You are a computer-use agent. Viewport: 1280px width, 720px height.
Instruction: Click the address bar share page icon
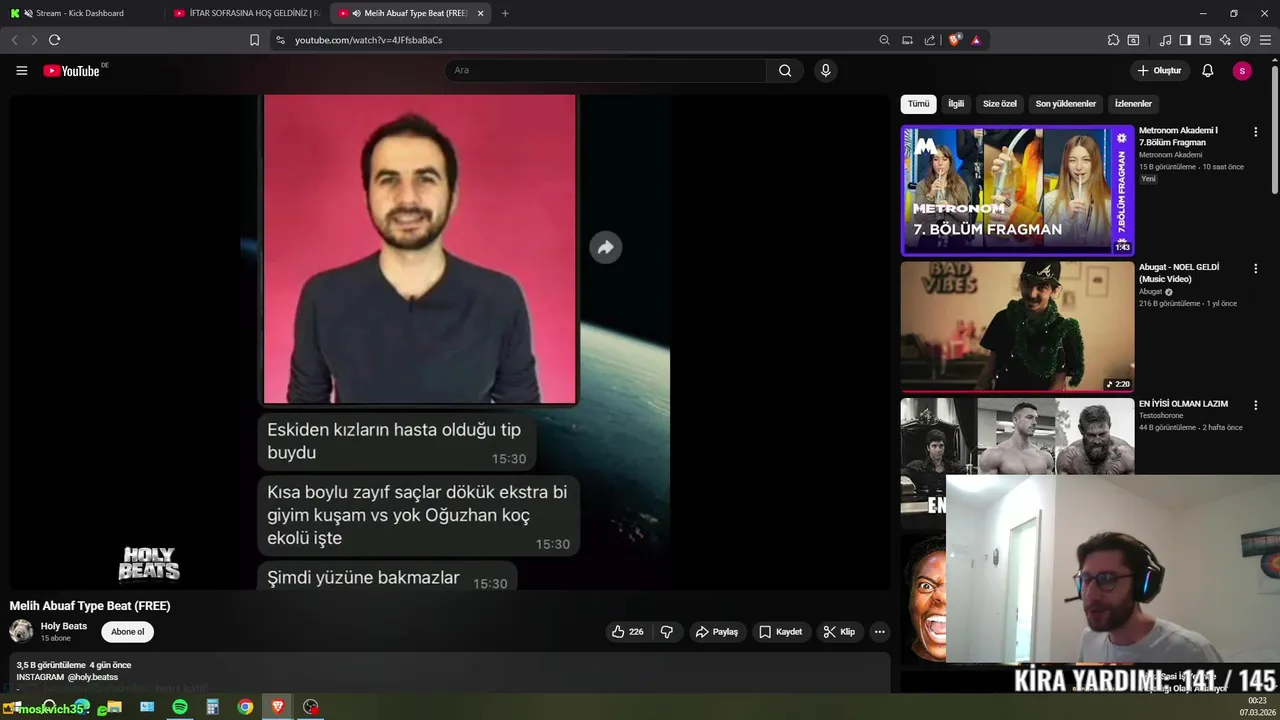pyautogui.click(x=930, y=40)
